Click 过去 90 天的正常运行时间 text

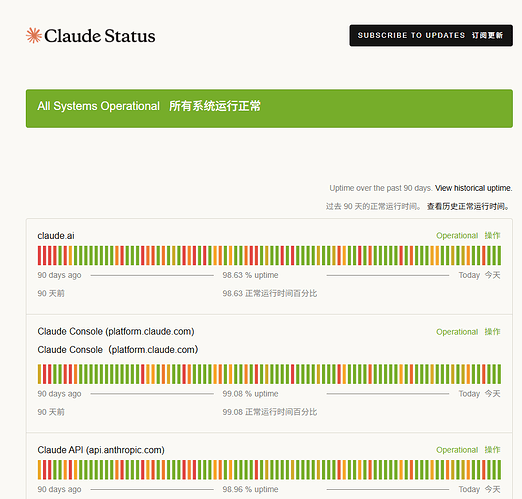373,206
